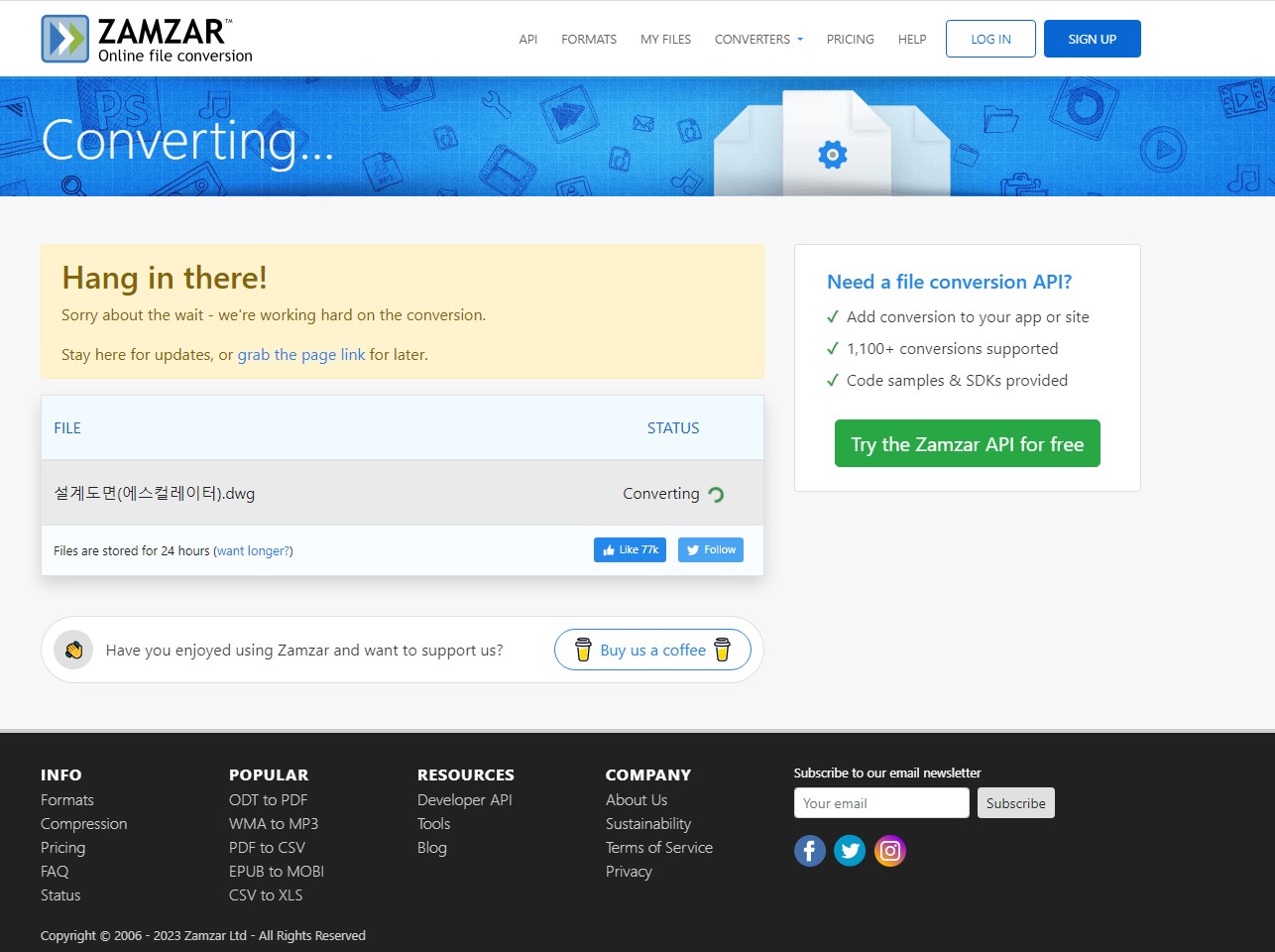Click 'Add conversion to your app or site'
Viewport: 1275px width, 952px height.
(968, 317)
